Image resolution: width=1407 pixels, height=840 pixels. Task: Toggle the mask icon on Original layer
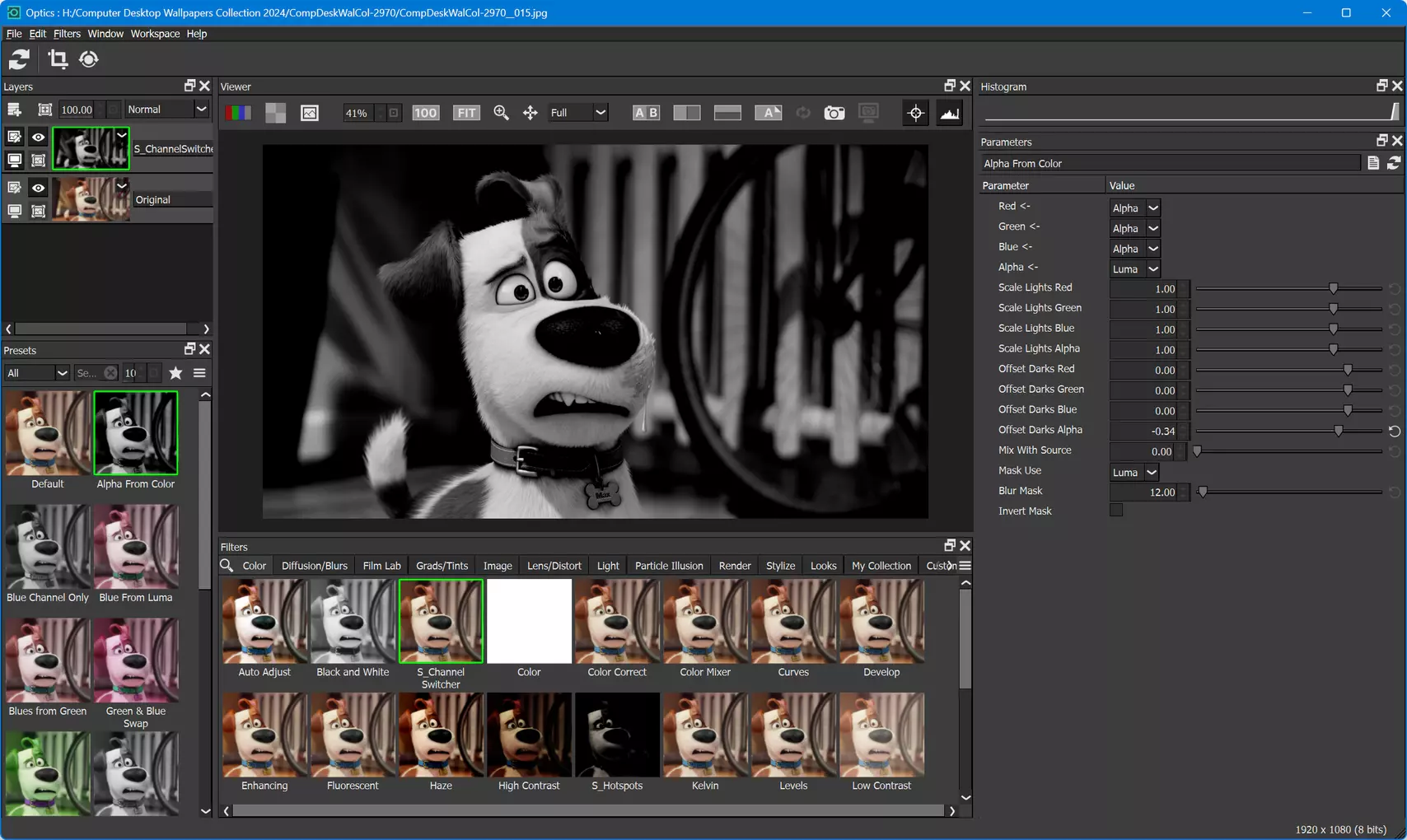click(x=38, y=211)
